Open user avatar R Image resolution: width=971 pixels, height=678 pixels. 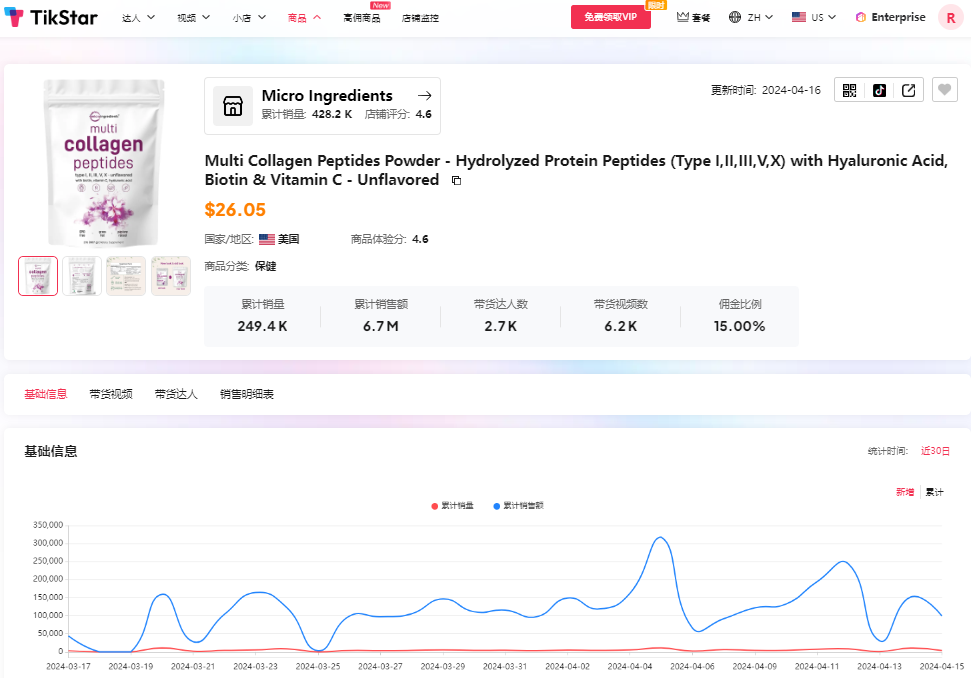click(x=951, y=17)
